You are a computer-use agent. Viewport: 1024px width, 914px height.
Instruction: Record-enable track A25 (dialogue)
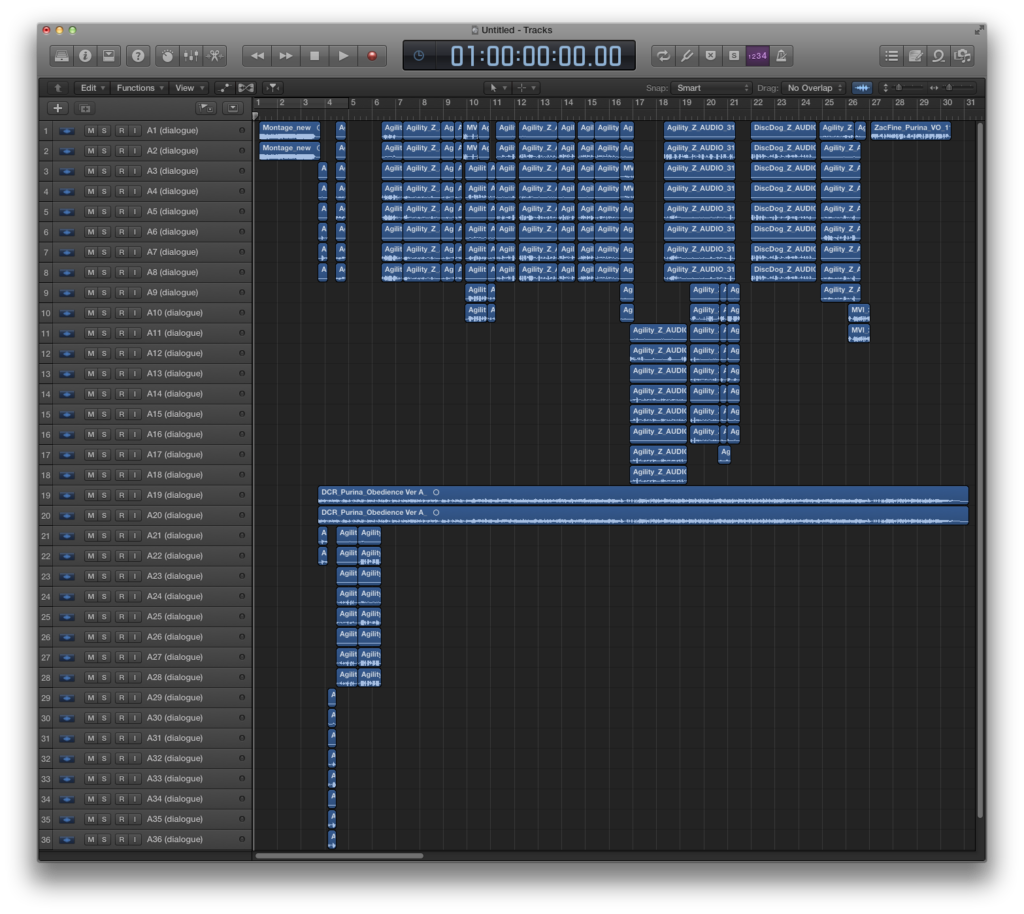[x=121, y=617]
